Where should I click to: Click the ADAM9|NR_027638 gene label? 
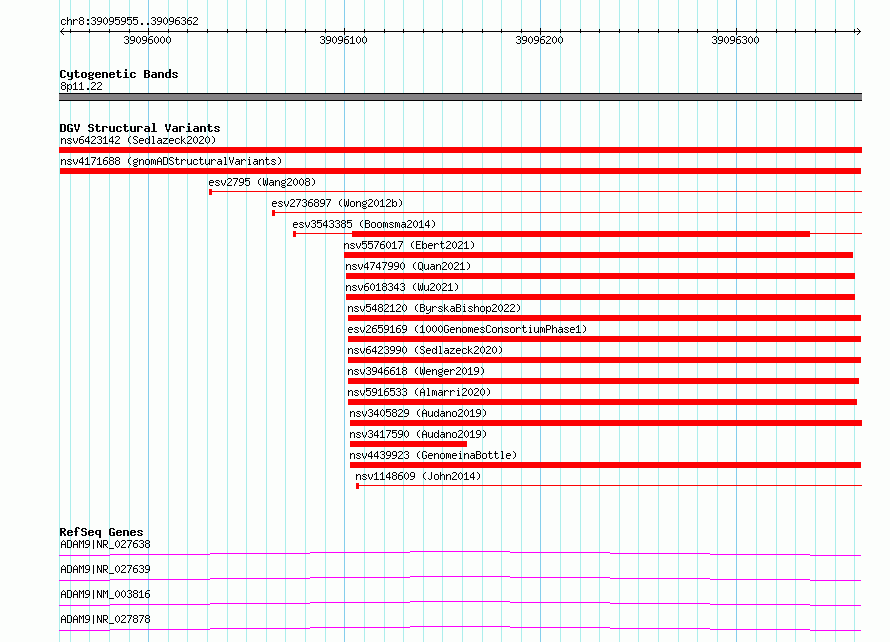coord(105,544)
